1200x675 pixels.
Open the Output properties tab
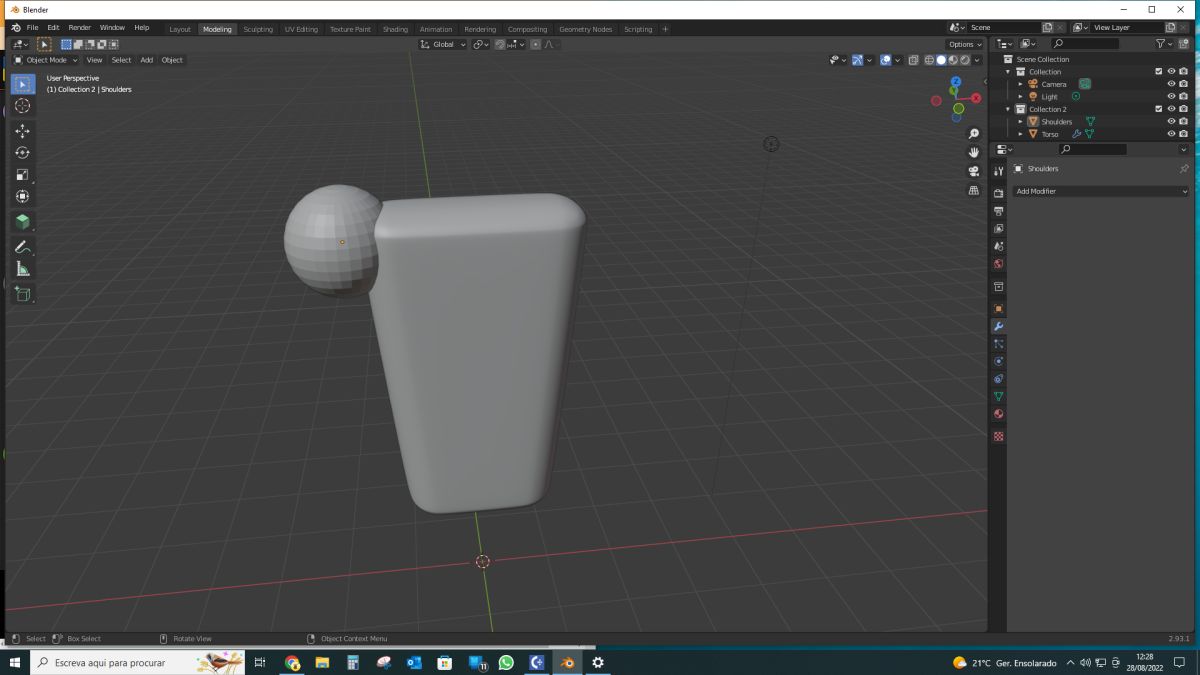(x=998, y=211)
